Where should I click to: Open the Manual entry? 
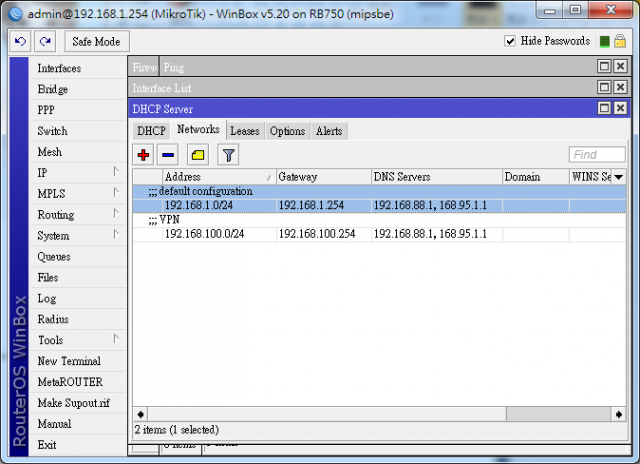click(78, 424)
